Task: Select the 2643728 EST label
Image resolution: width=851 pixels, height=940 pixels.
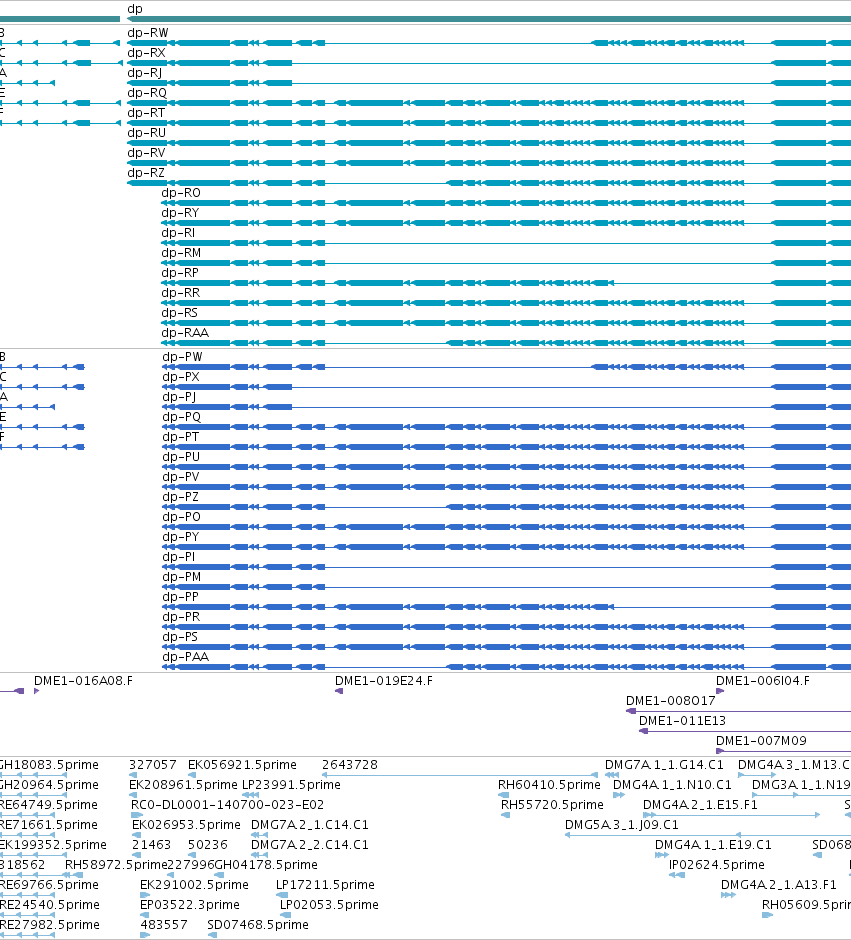Action: pyautogui.click(x=350, y=765)
